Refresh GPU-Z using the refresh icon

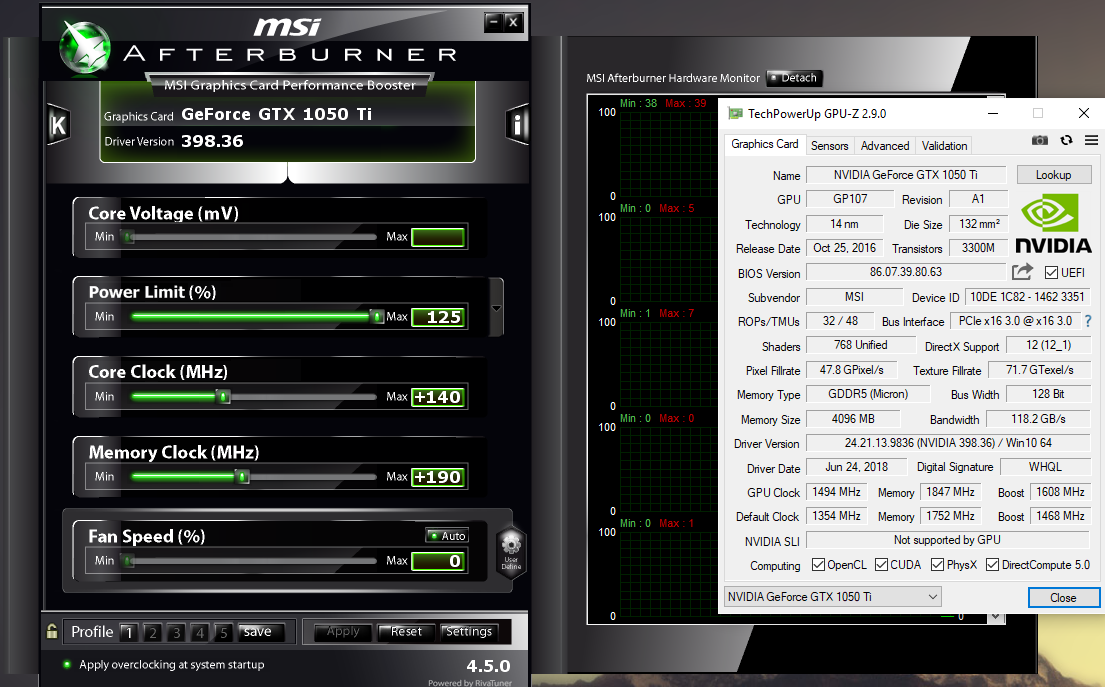click(1066, 140)
